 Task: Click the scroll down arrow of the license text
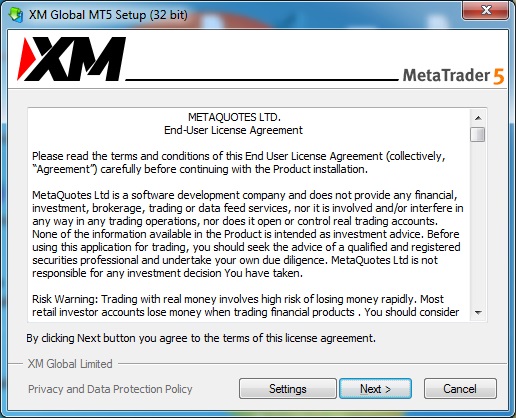[478, 312]
